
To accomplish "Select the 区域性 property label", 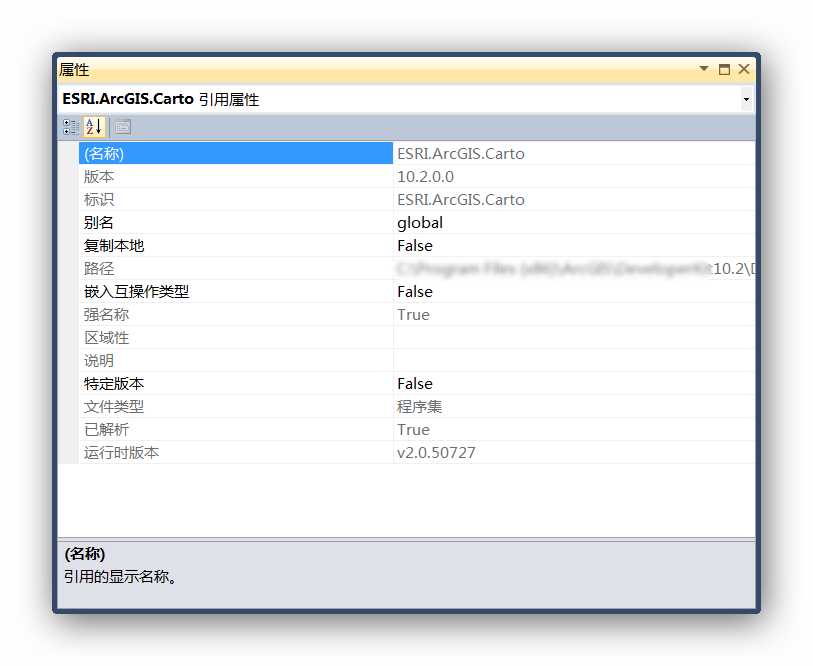I will point(106,338).
